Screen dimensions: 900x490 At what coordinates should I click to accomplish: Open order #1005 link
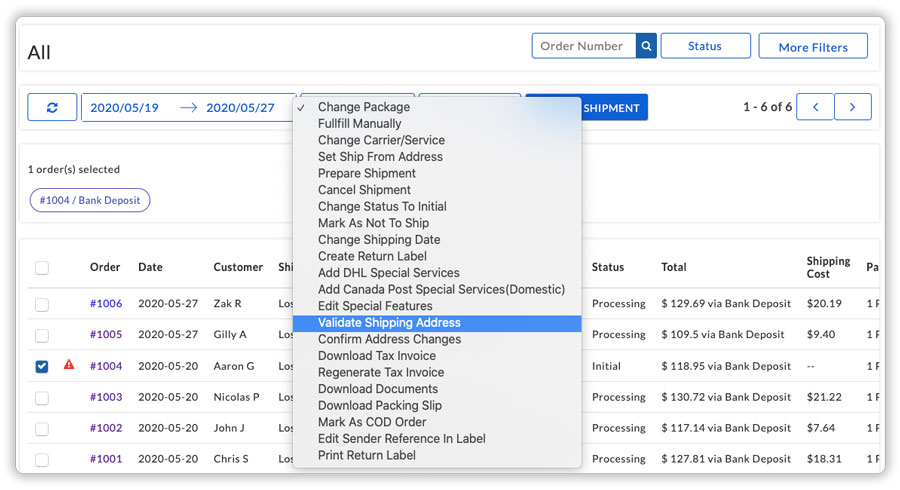[106, 335]
